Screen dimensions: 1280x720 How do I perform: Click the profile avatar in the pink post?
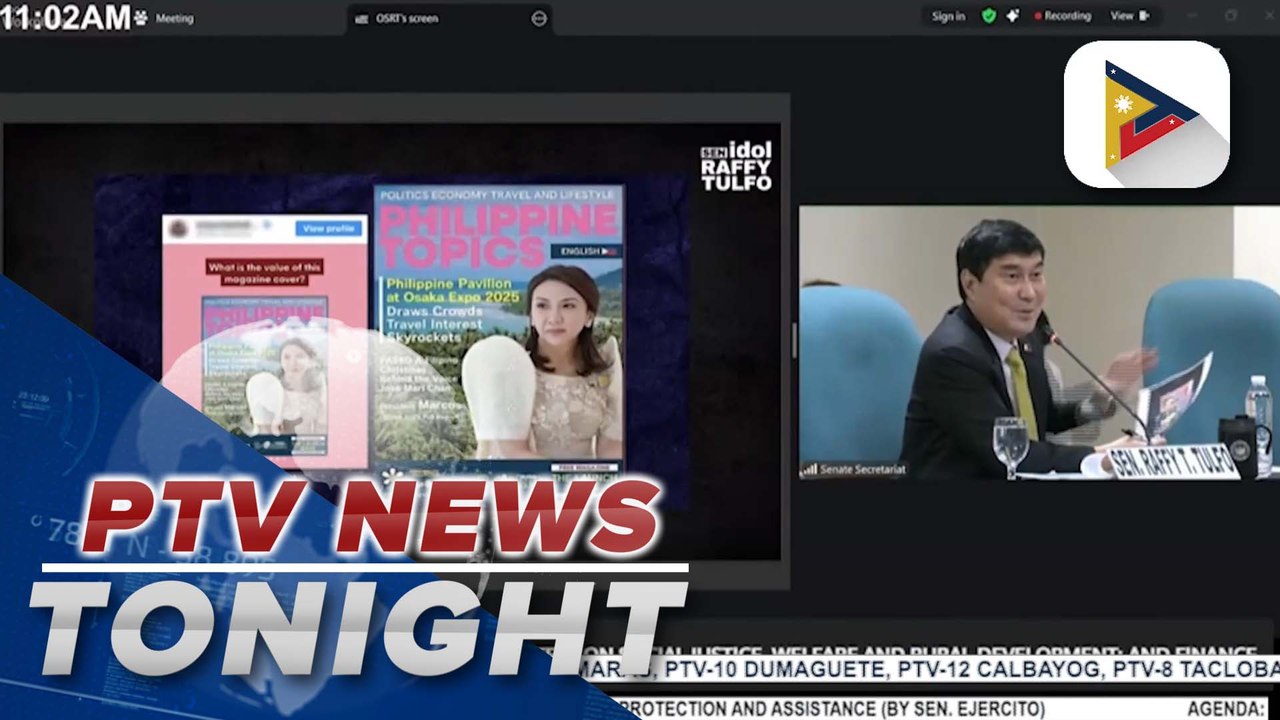[178, 229]
